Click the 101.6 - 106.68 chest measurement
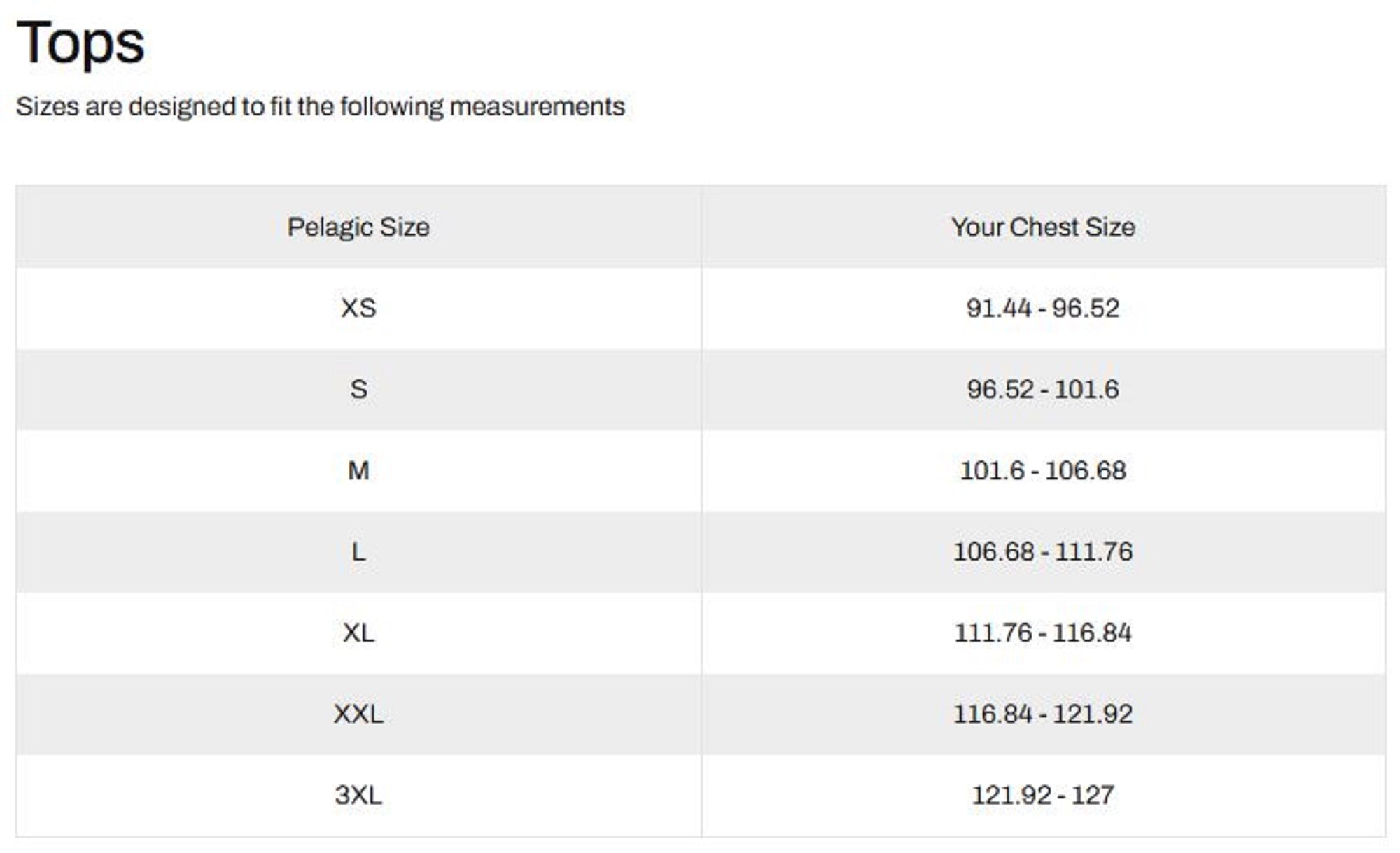Image resolution: width=1400 pixels, height=853 pixels. (x=1043, y=471)
